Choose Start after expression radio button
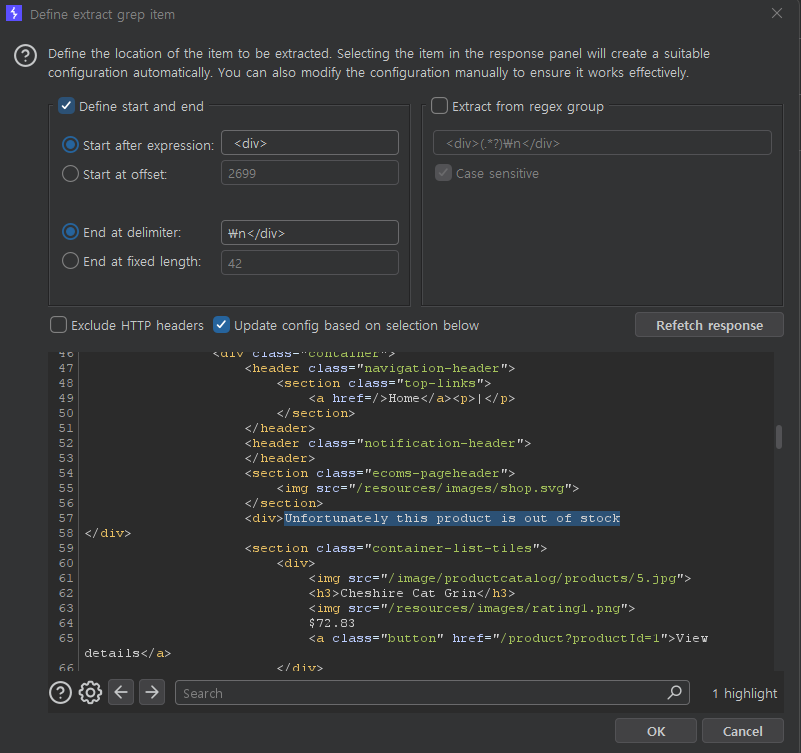This screenshot has width=801, height=753. click(70, 145)
